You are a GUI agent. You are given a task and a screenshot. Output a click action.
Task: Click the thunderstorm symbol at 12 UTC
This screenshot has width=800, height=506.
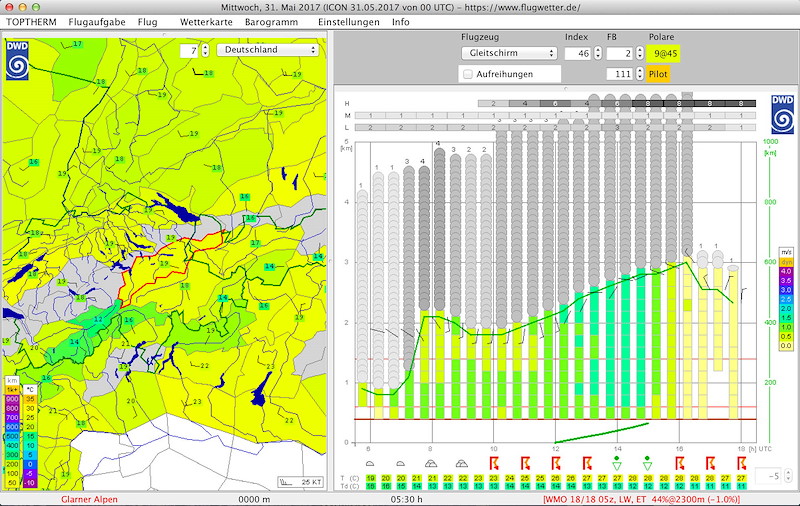coord(556,463)
